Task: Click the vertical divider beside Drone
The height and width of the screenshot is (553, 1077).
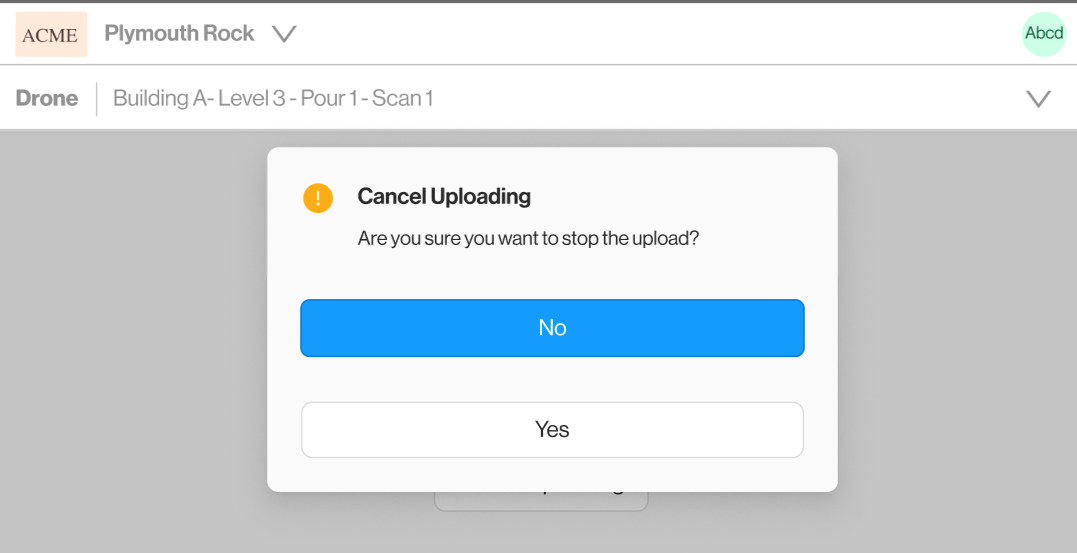Action: click(x=97, y=98)
